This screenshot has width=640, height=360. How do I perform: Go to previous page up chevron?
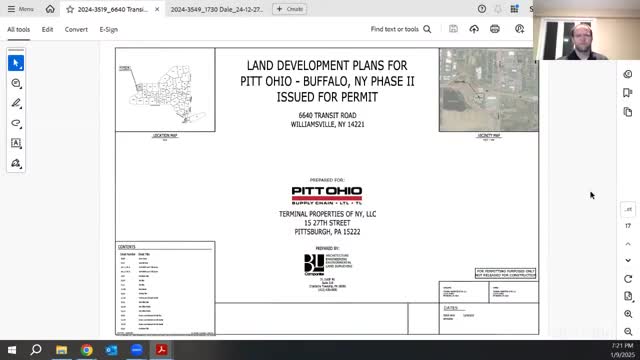click(x=628, y=244)
